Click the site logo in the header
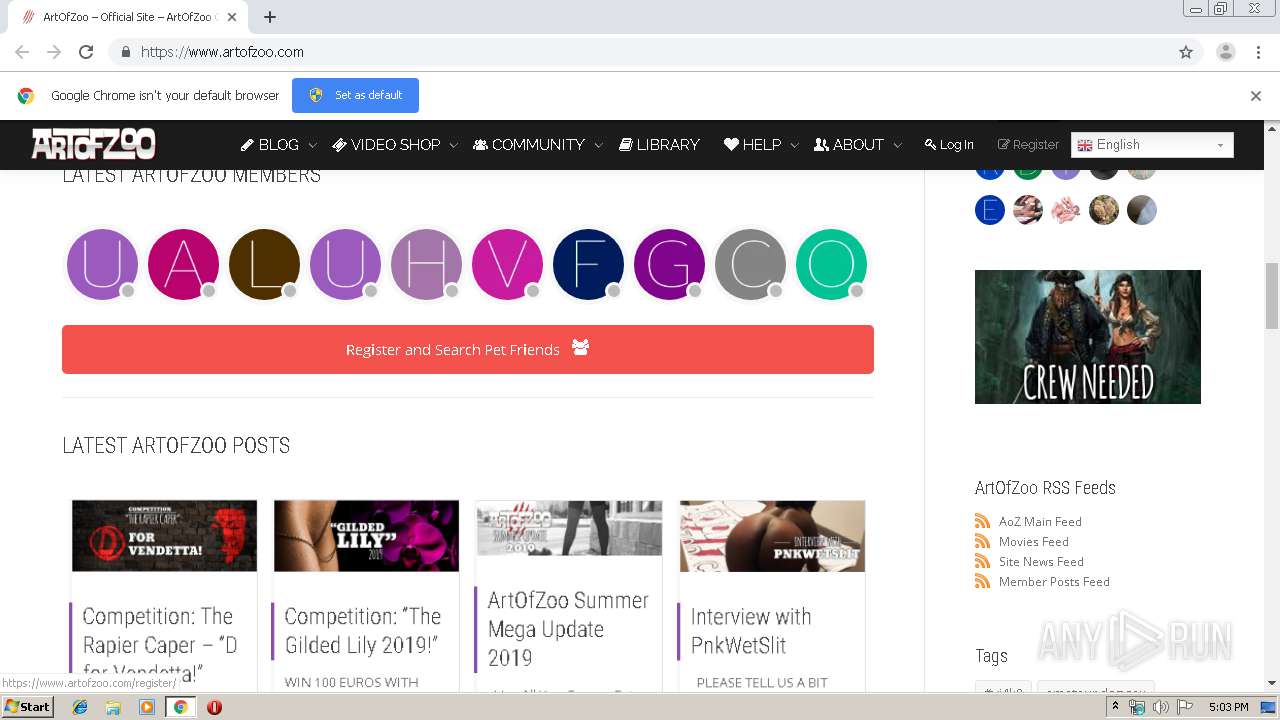This screenshot has width=1280, height=720. tap(93, 144)
